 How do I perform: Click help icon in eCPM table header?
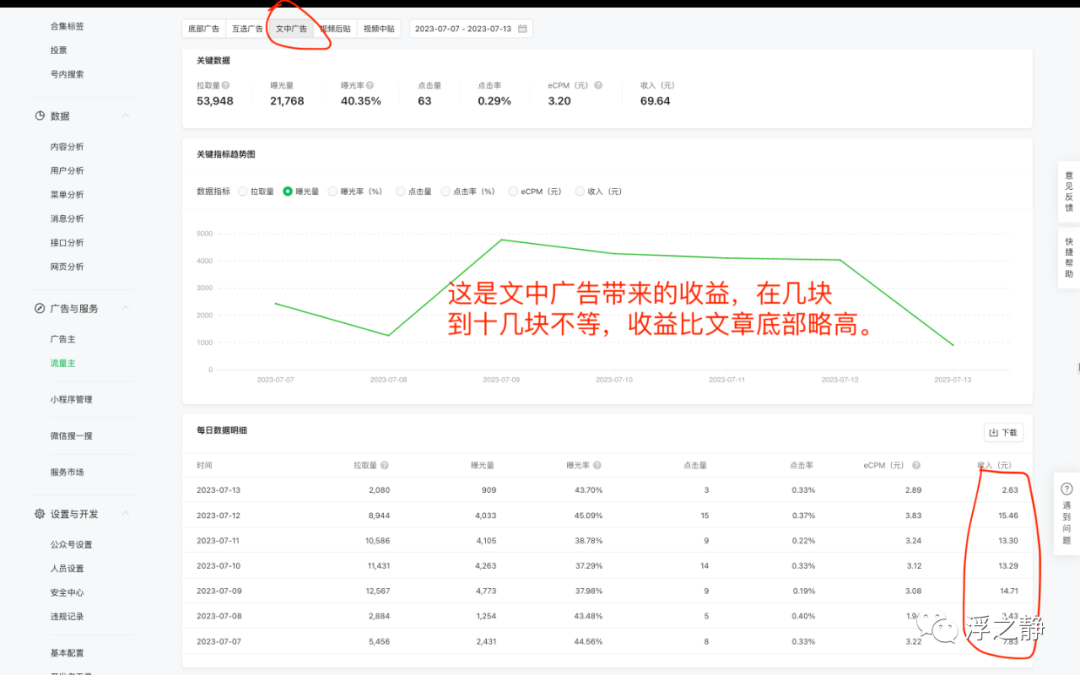(x=916, y=466)
